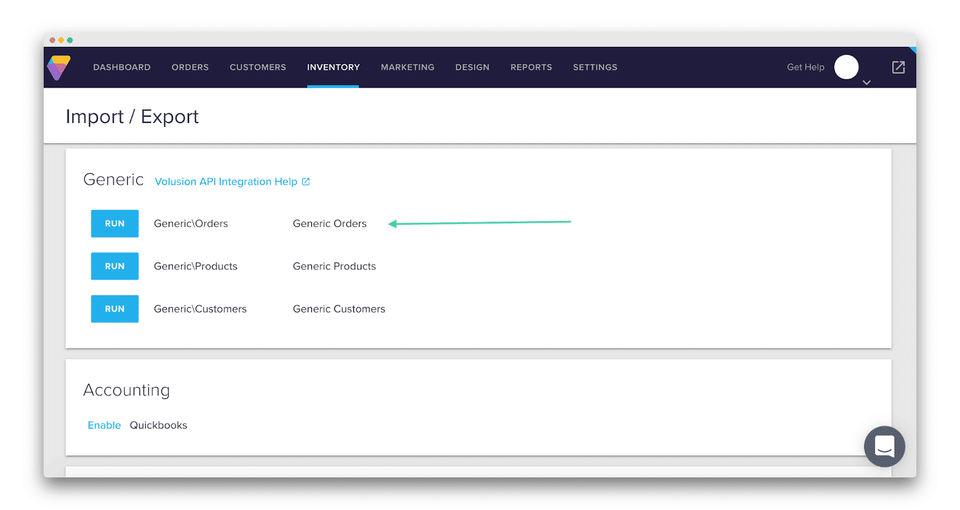Select the Inventory menu
The height and width of the screenshot is (510, 960).
coord(333,67)
